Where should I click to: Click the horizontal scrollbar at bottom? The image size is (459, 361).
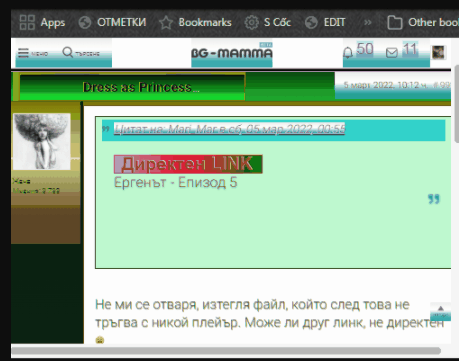[x=226, y=351]
